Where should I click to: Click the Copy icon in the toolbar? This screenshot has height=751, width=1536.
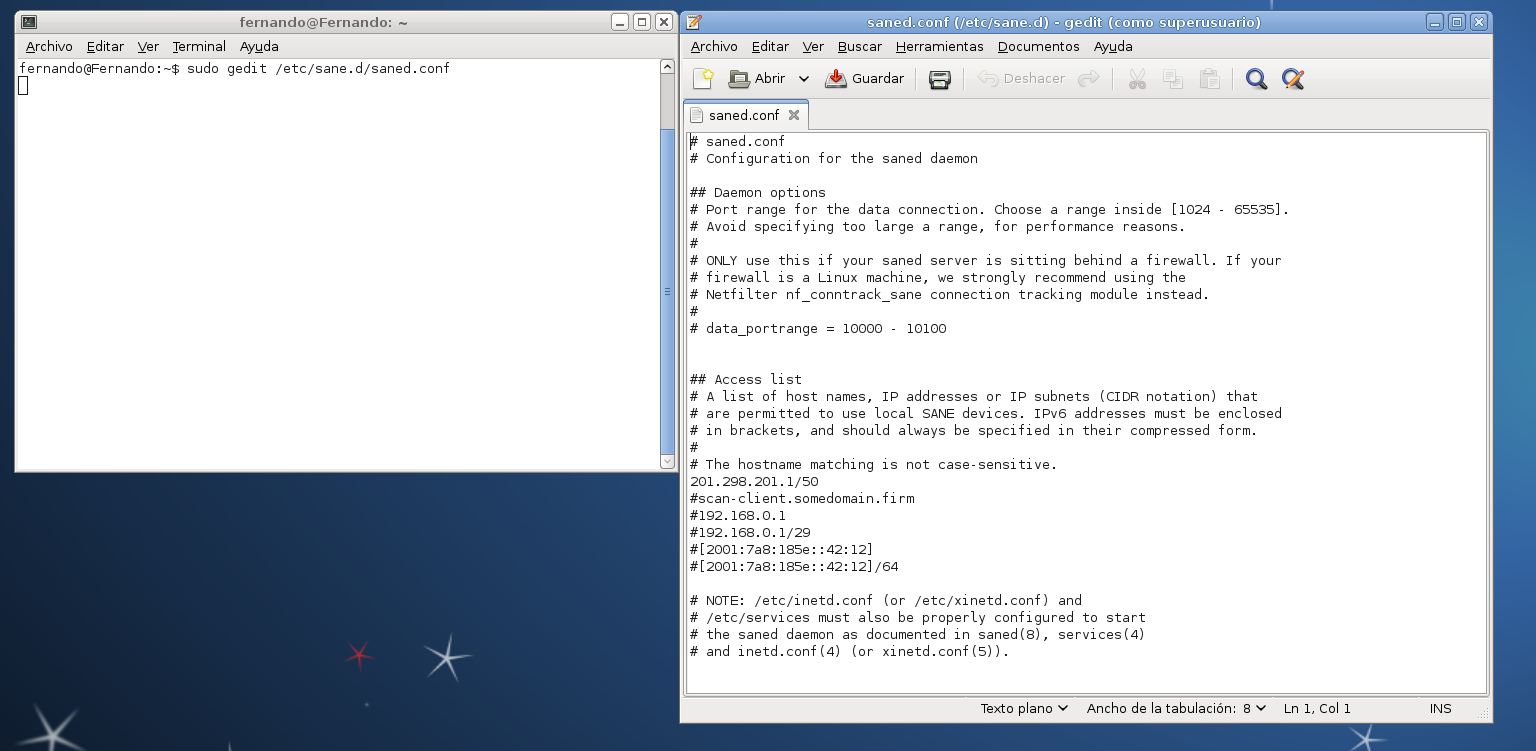[x=1173, y=79]
